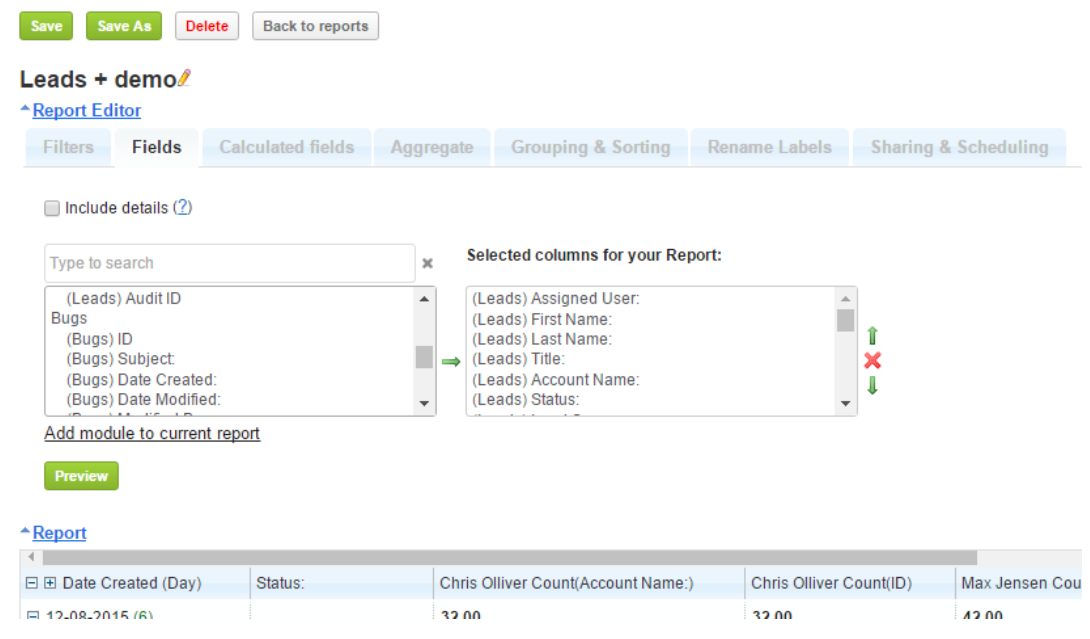Select (Leads) Account Name: in selected columns
Viewport: 1090px width, 639px height.
[x=555, y=380]
